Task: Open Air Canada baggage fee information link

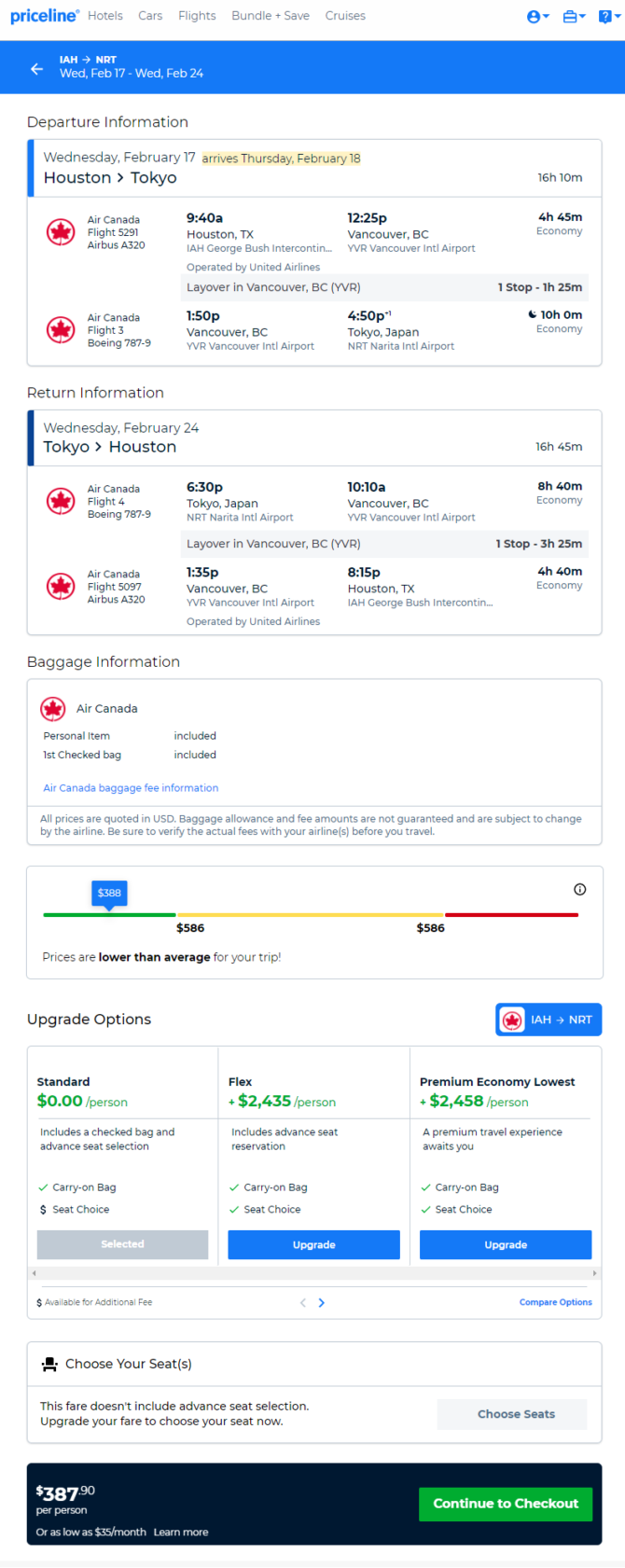Action: [x=131, y=788]
